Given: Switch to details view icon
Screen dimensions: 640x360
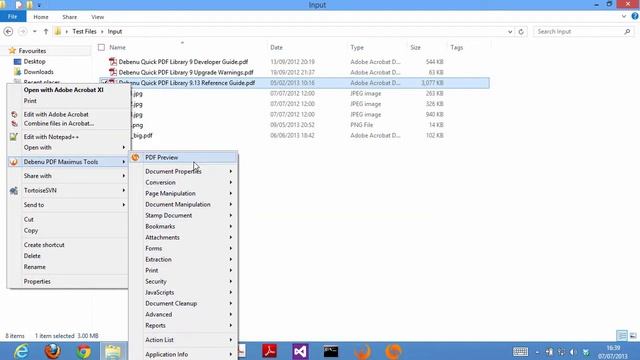Looking at the screenshot, I should [x=622, y=336].
